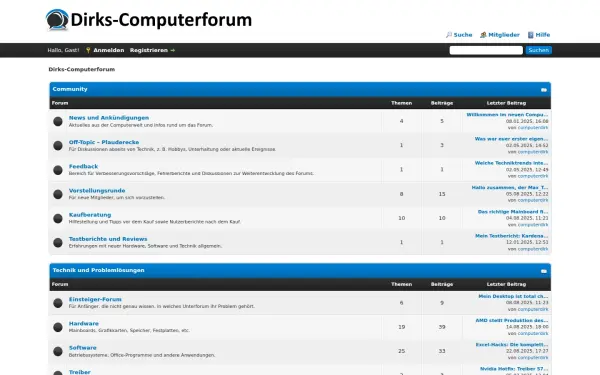600x375 pixels.
Task: Click the status icon for Off-Topic – Plauderecke
Action: (x=58, y=145)
